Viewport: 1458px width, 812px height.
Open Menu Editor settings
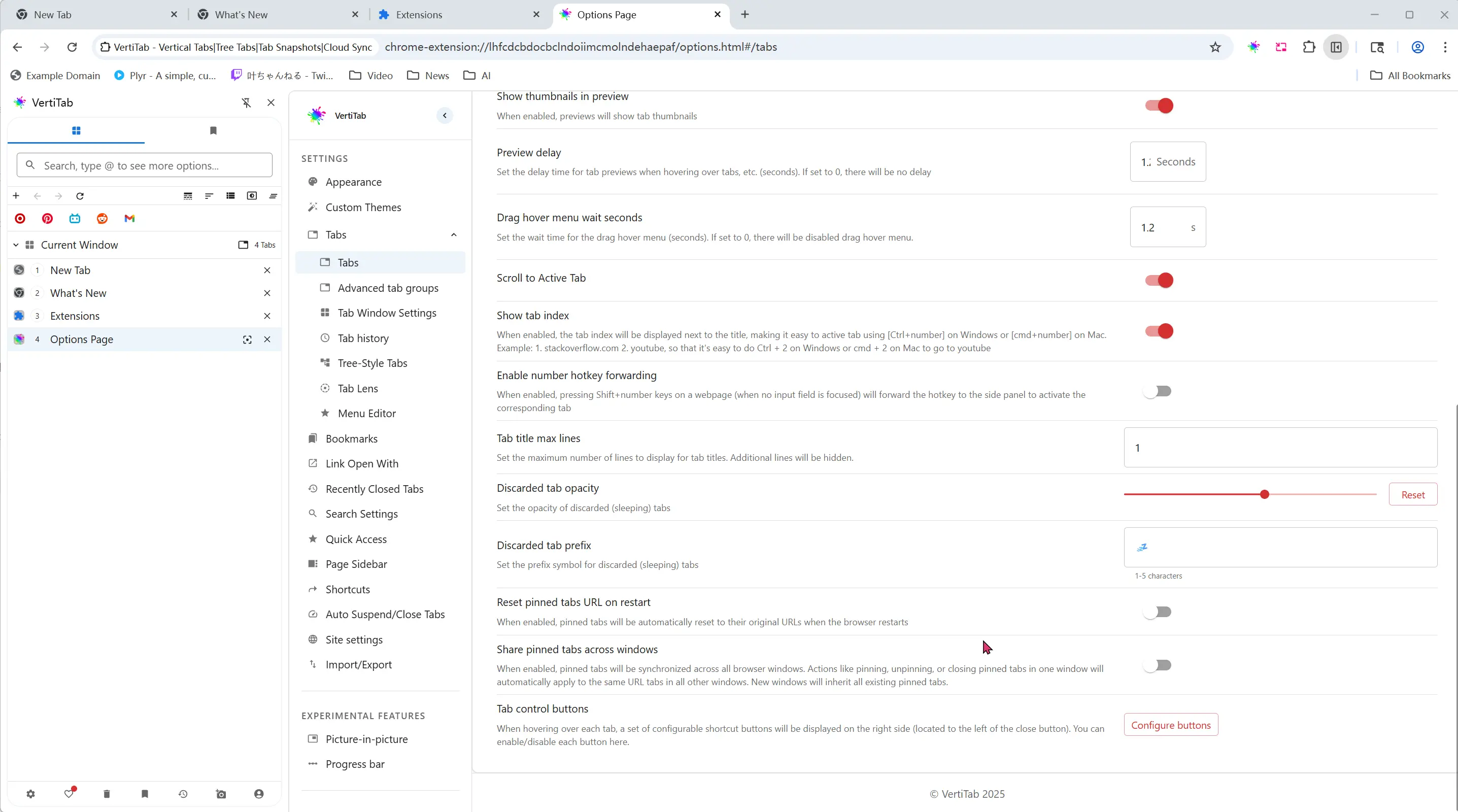click(x=380, y=414)
